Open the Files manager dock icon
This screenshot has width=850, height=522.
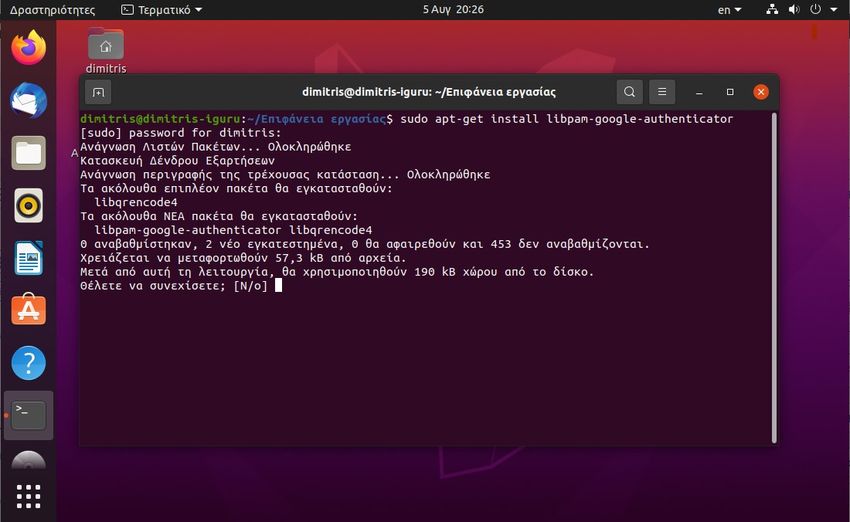click(29, 153)
